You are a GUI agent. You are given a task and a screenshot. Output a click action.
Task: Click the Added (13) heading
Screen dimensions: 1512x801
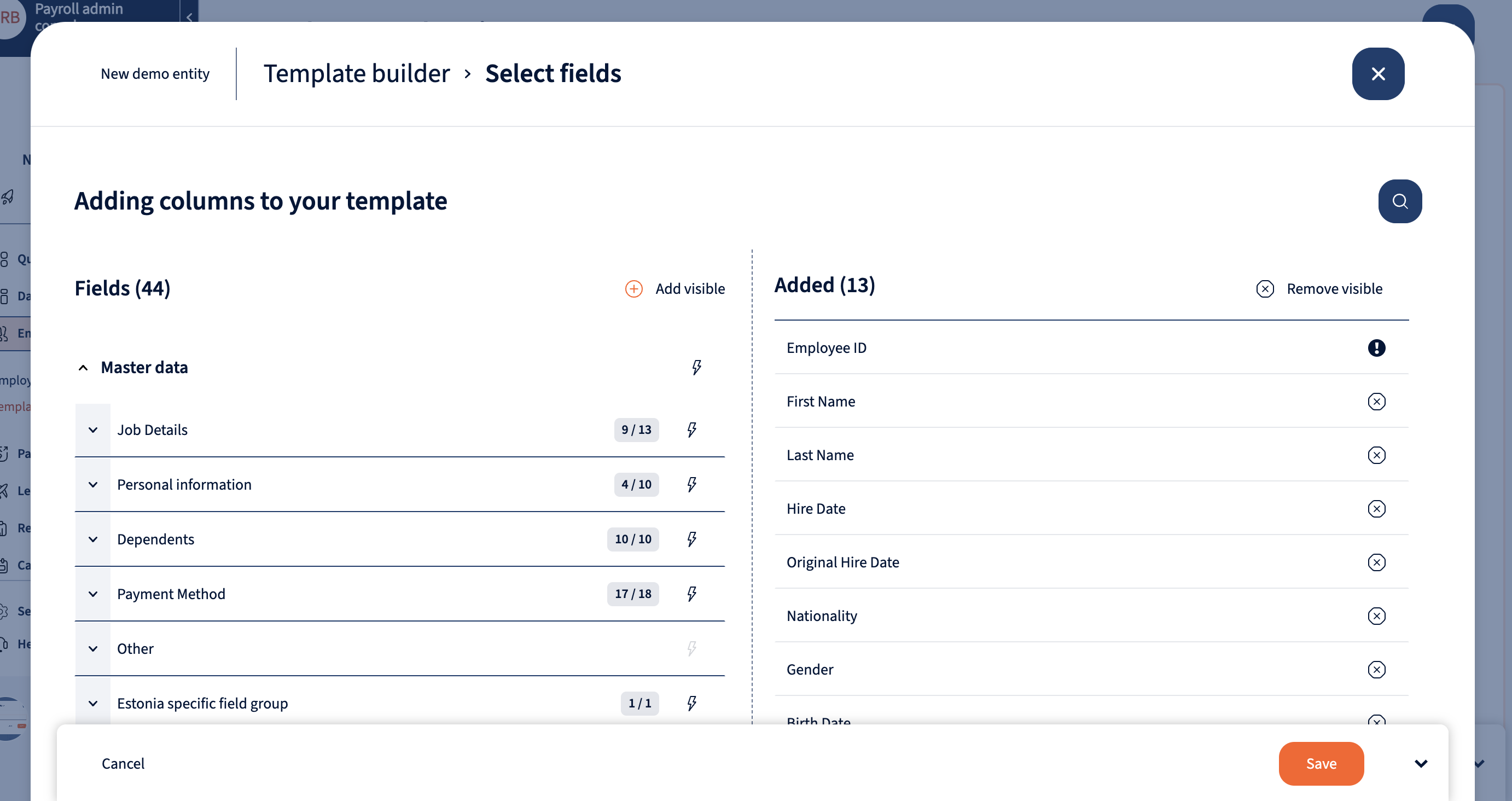(x=824, y=285)
